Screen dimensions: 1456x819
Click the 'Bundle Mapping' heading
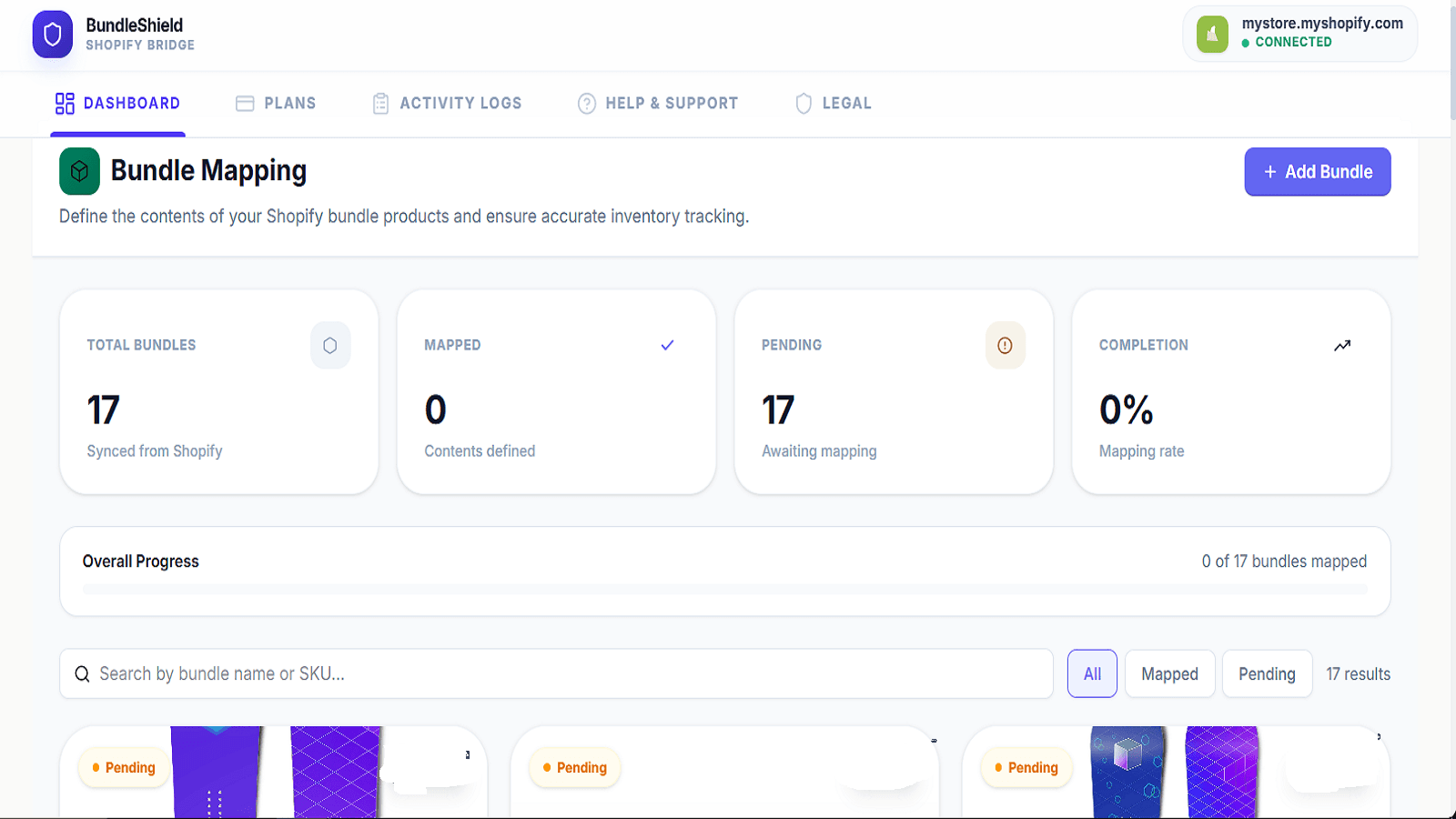[x=208, y=171]
